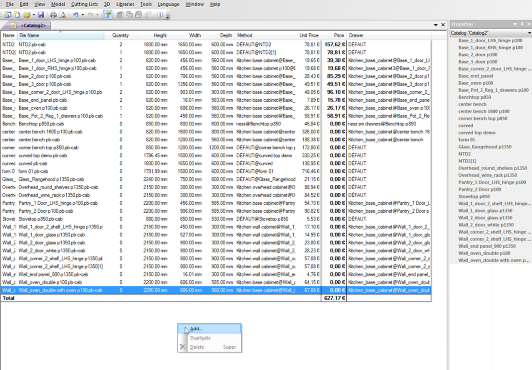Select the Benchtop p850.pb-cab row
Screen dimensions: 532x370
[x=216, y=124]
